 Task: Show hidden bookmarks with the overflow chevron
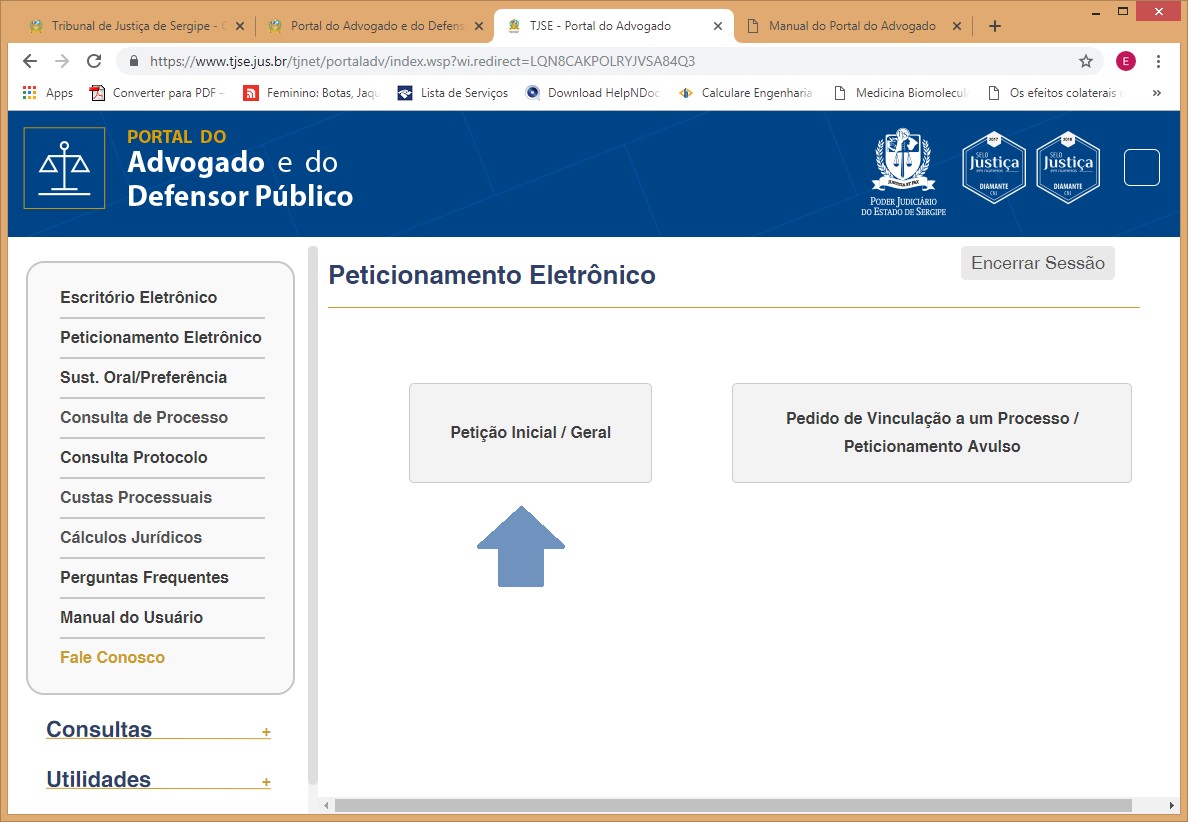click(x=1157, y=93)
